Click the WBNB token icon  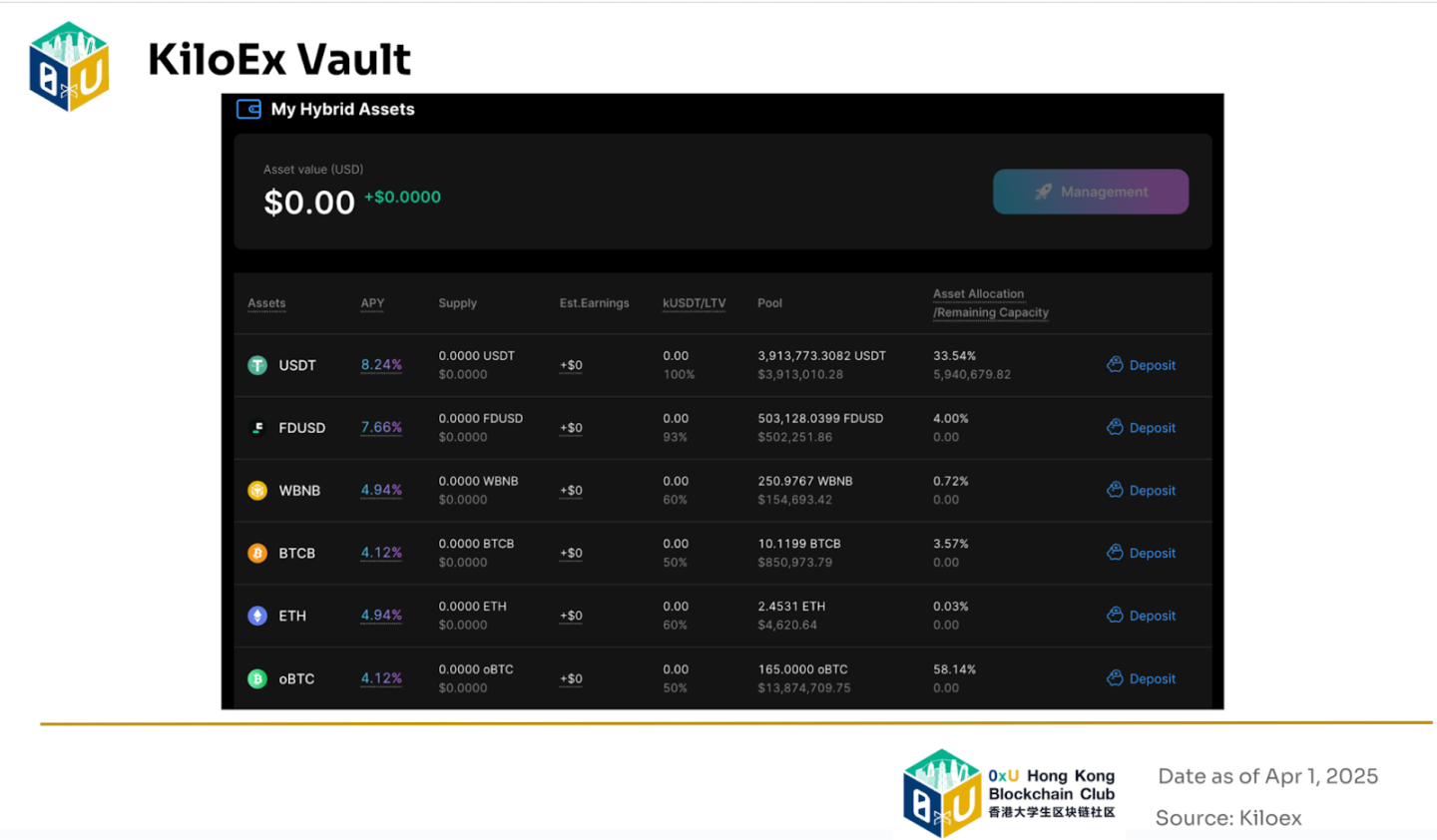click(257, 491)
